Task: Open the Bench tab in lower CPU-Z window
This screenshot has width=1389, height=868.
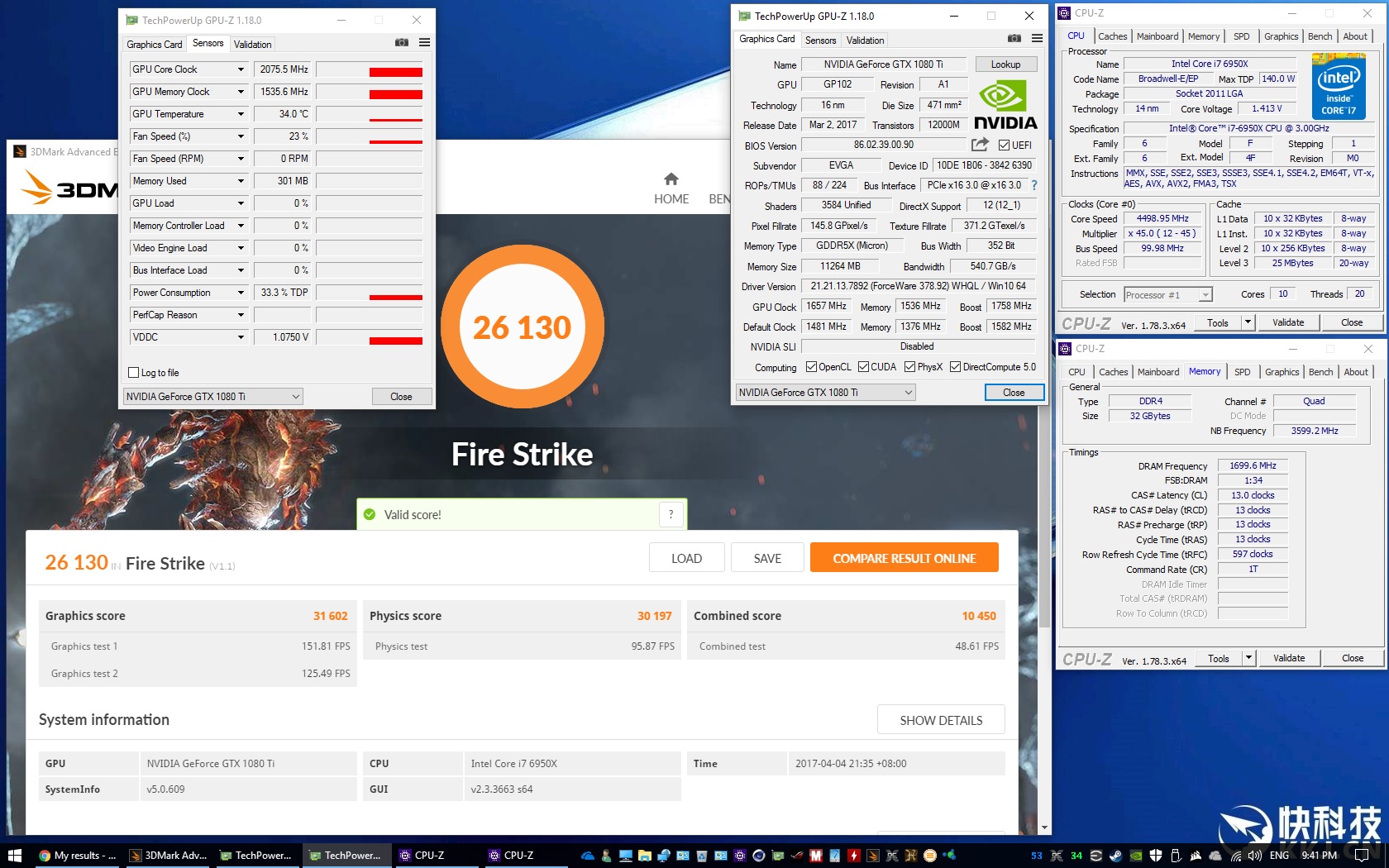Action: pos(1320,372)
